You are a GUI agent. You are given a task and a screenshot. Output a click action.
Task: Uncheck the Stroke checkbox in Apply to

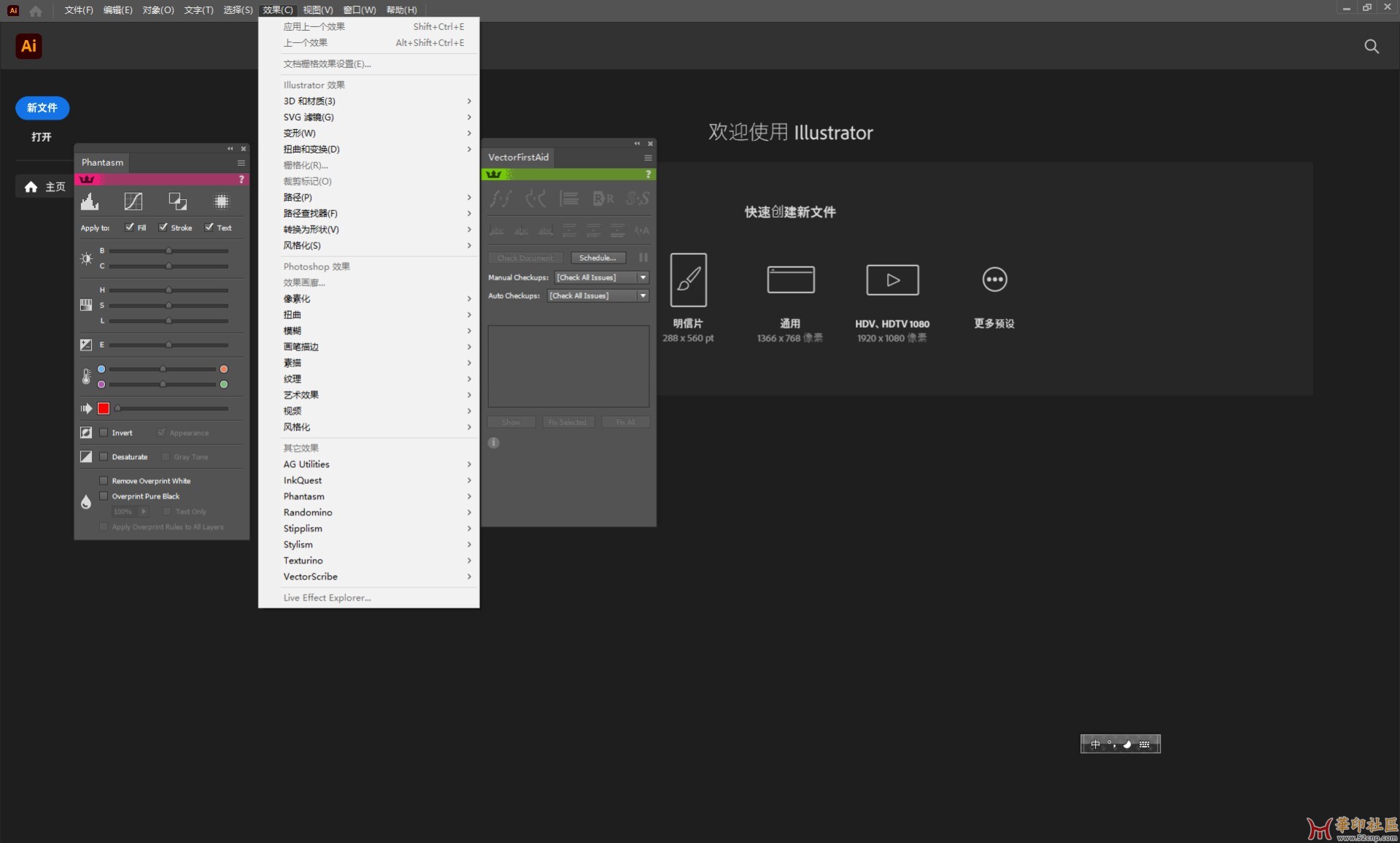point(163,227)
